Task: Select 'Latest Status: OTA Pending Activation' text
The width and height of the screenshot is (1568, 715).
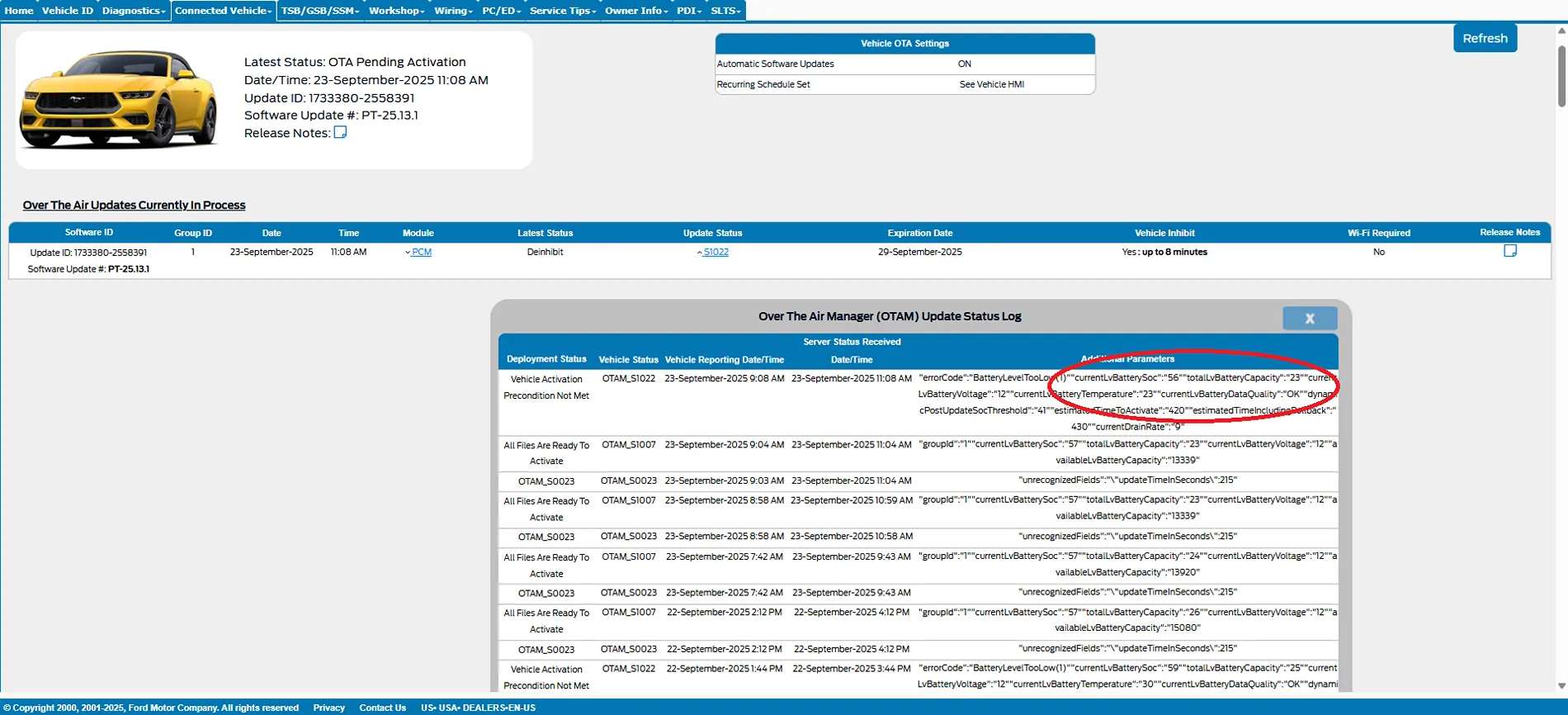Action: (x=355, y=62)
